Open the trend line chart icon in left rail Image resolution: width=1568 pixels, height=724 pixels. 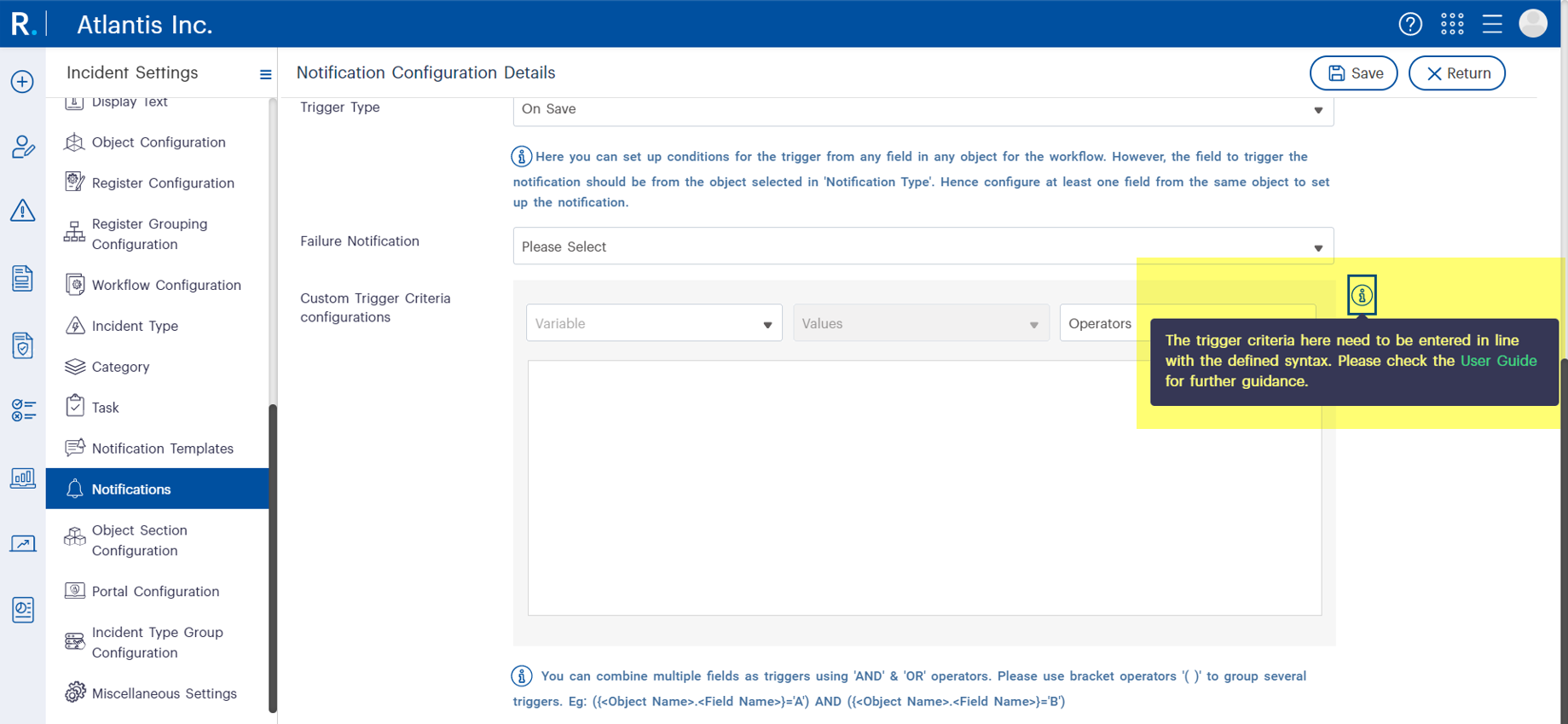23,543
